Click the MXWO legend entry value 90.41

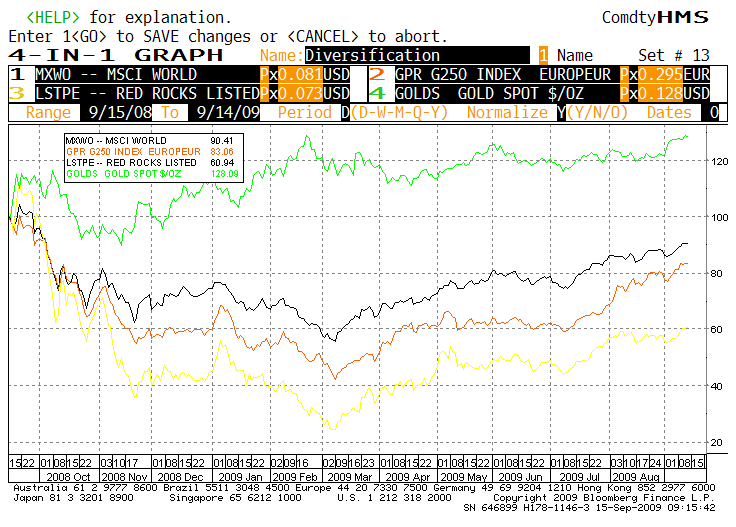[x=222, y=141]
